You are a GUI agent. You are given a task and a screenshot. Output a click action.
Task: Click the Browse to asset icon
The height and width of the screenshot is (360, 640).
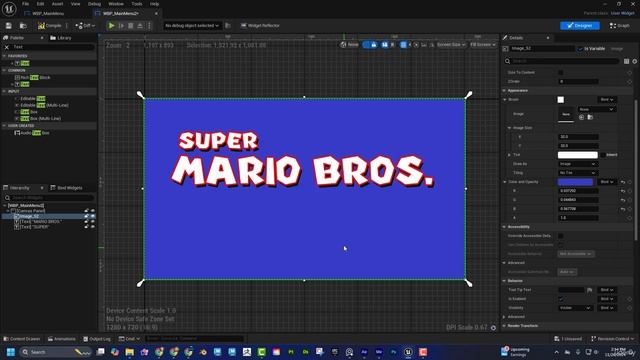(x=23, y=26)
